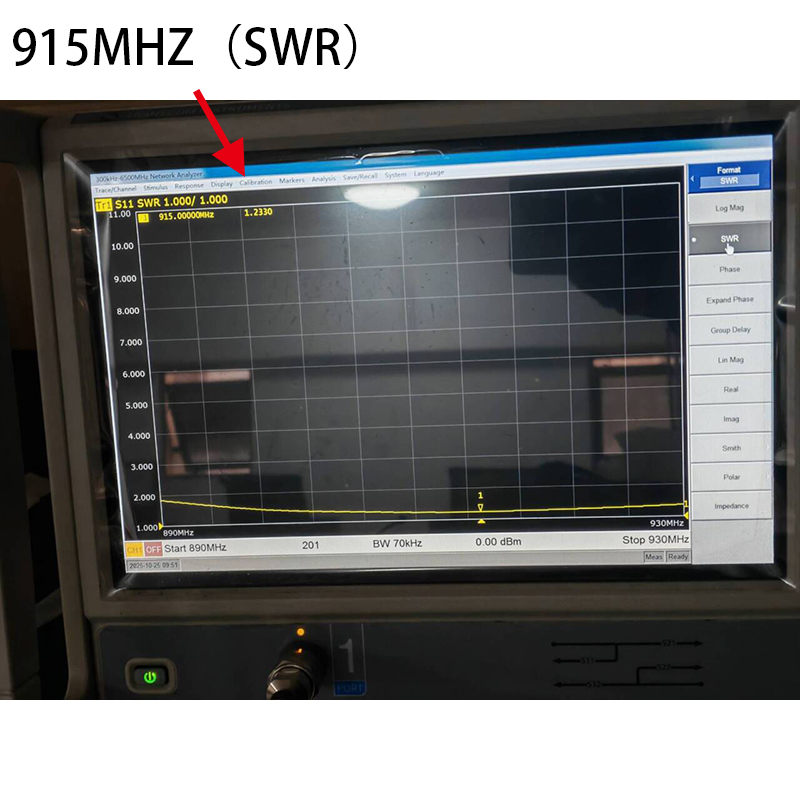Screen dimensions: 800x800
Task: Open the Response menu
Action: coord(189,186)
